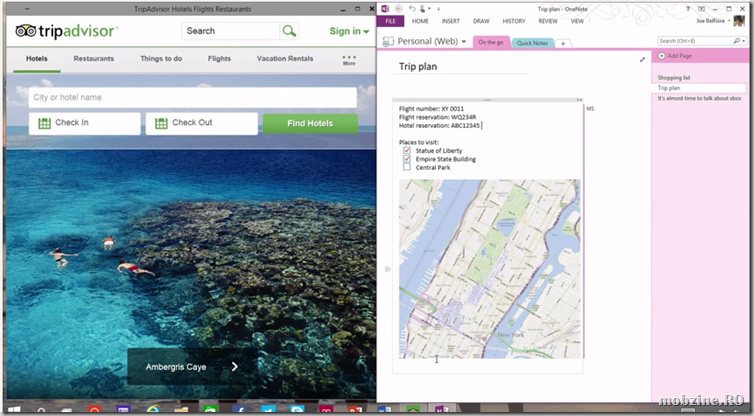
Task: Uncheck the Statue of Liberty checkbox
Action: 407,151
